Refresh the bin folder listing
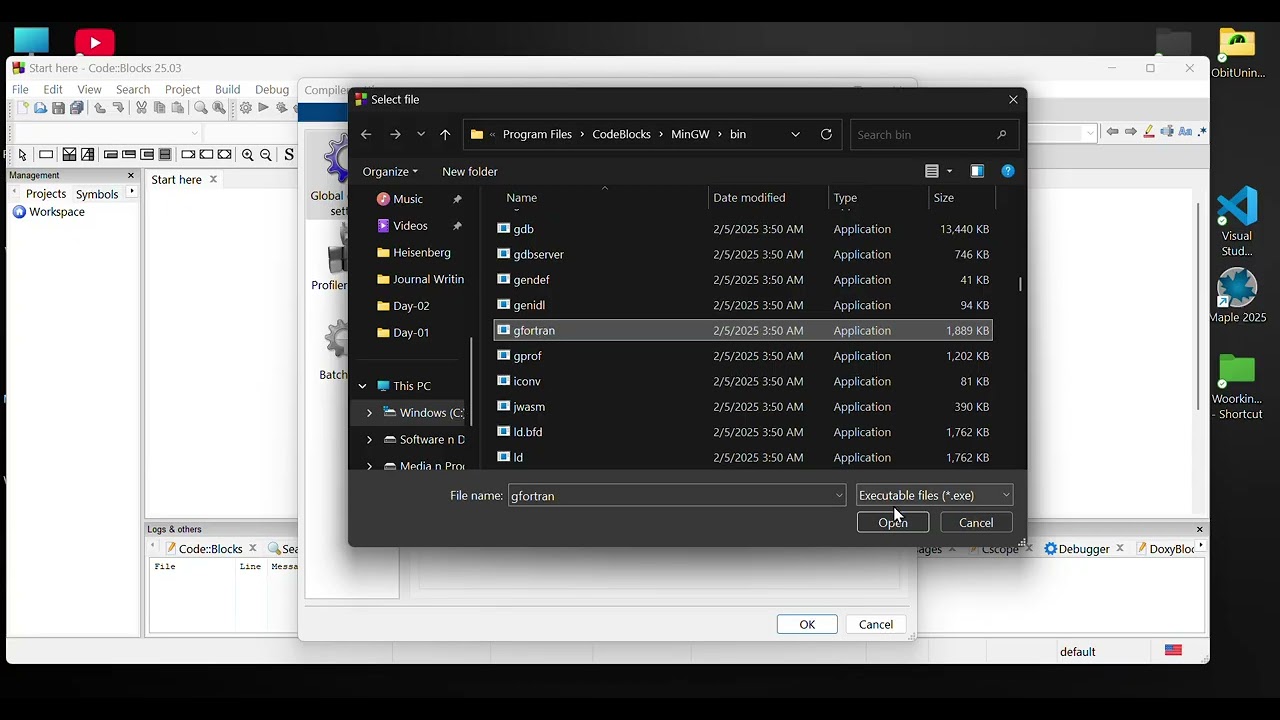The width and height of the screenshot is (1280, 720). coord(826,134)
